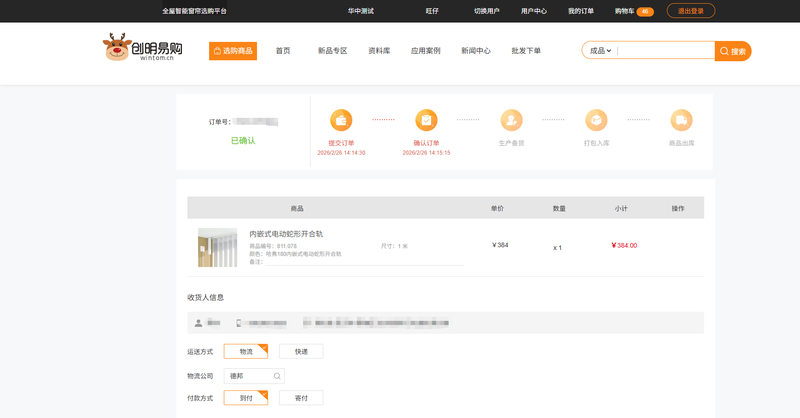Click the 打包入库 step icon

596,120
